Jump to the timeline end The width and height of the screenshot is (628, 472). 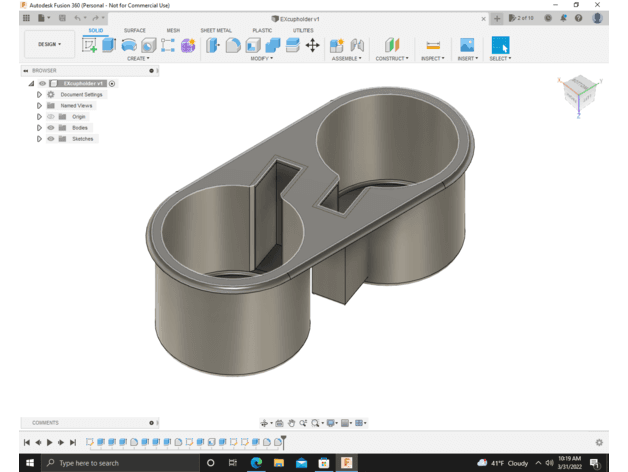coord(73,442)
